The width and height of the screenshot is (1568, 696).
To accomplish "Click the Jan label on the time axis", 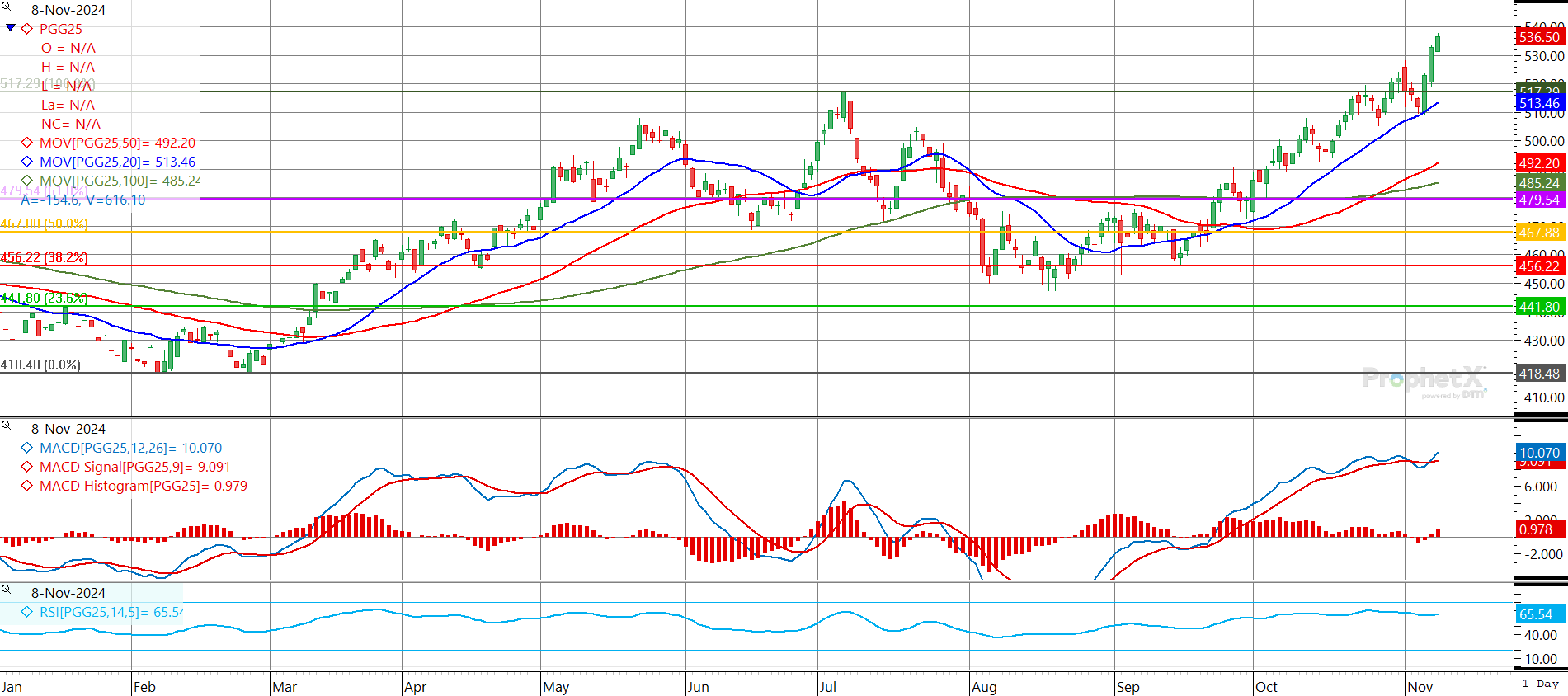I will tap(12, 687).
